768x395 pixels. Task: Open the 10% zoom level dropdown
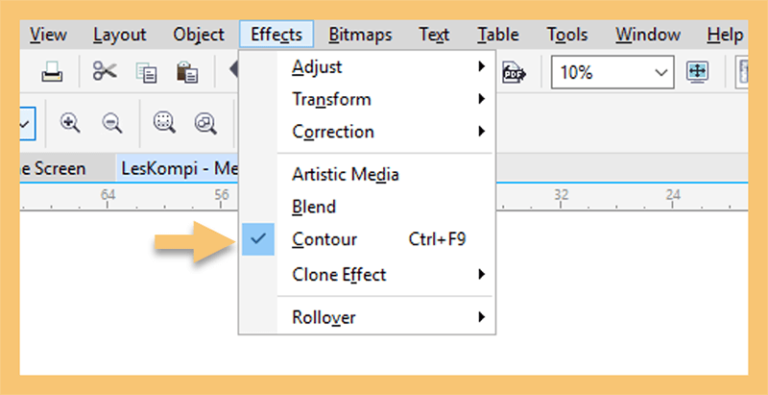pos(612,73)
